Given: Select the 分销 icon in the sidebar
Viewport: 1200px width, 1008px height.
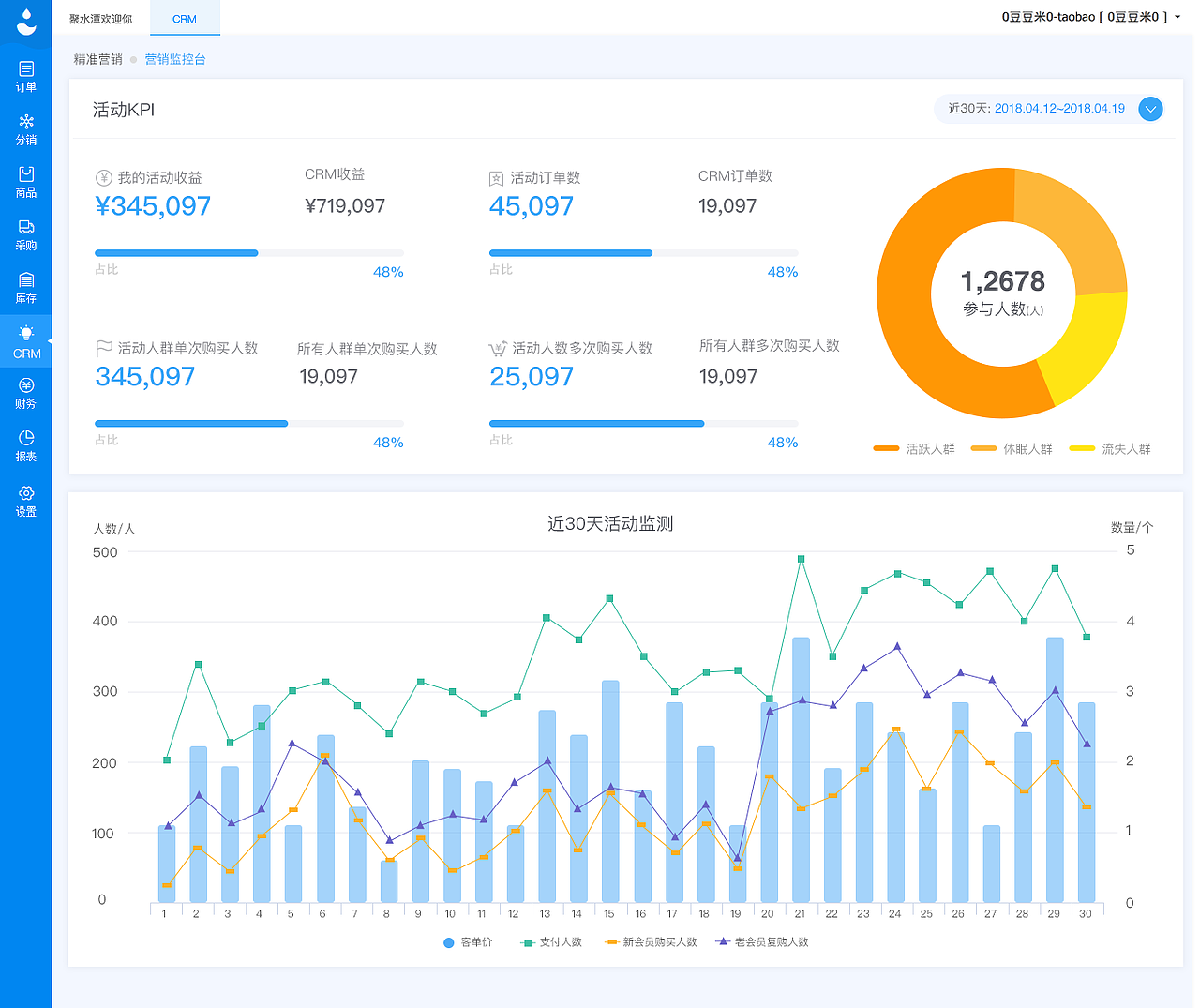Looking at the screenshot, I should [25, 127].
